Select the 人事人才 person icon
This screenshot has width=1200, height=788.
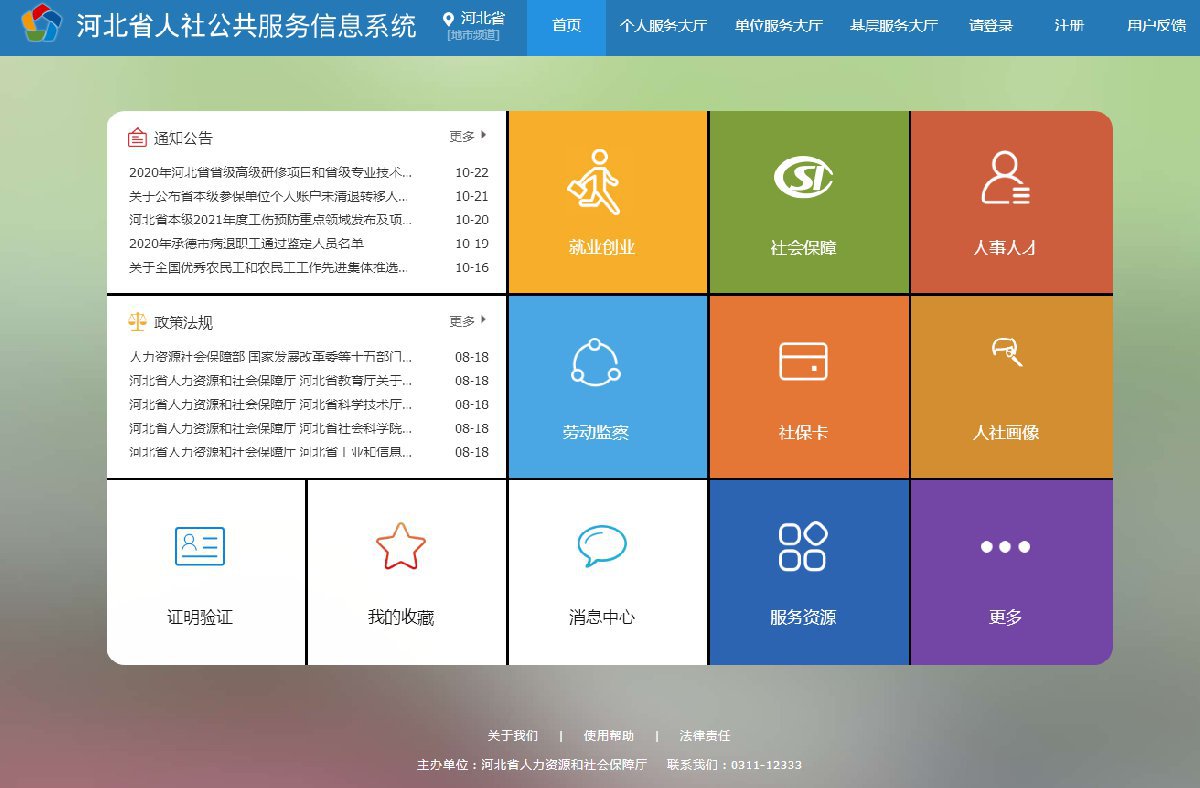click(1005, 178)
